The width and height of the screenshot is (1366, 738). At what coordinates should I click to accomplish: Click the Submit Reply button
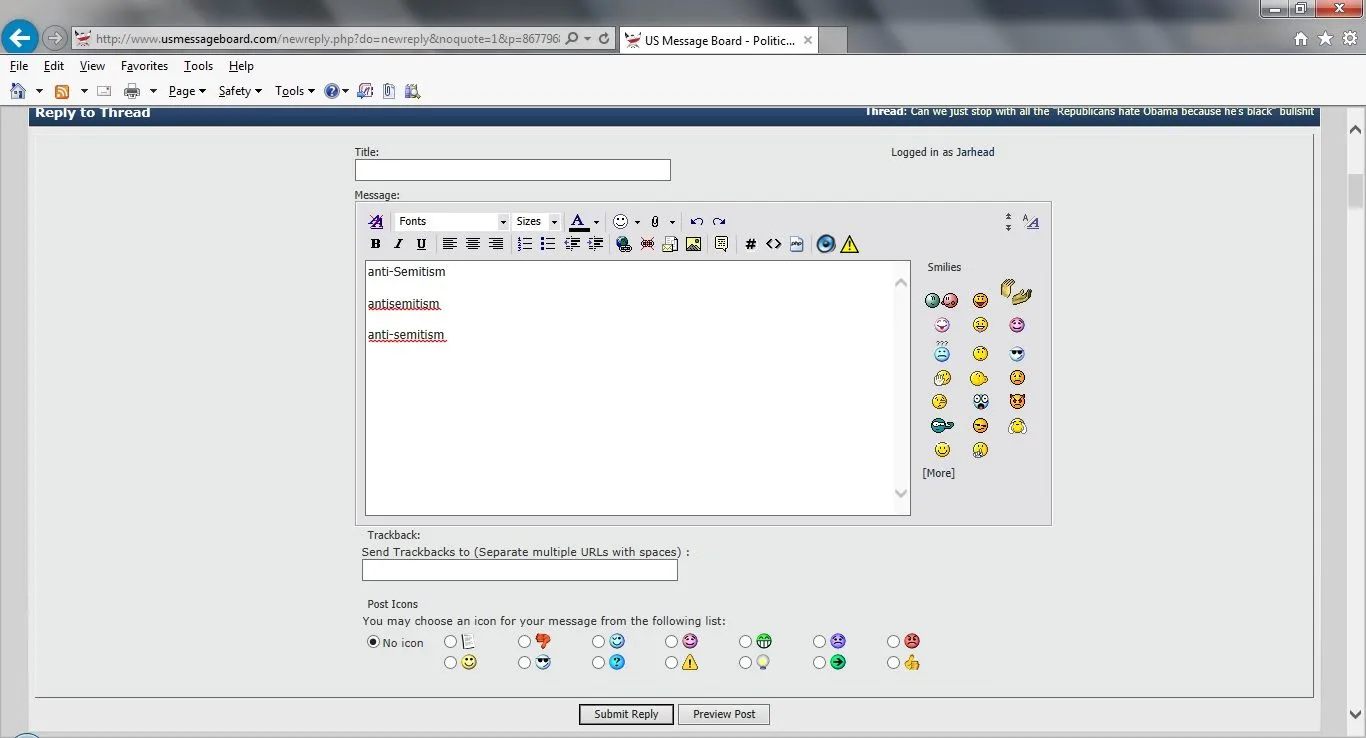[x=626, y=714]
